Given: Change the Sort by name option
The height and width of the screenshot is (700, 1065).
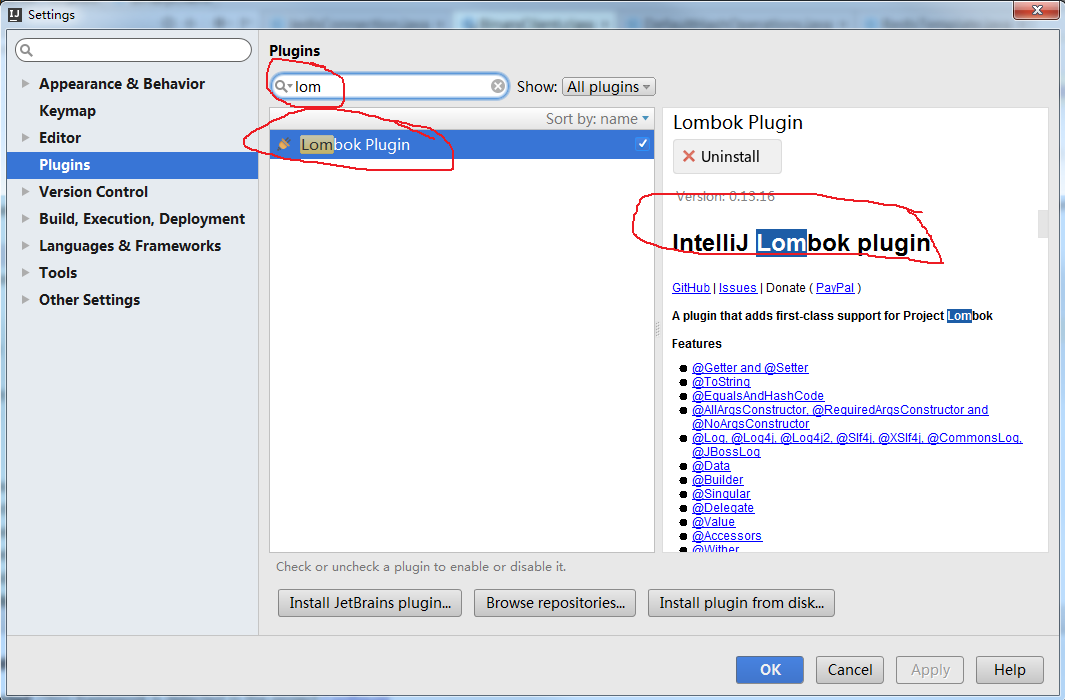Looking at the screenshot, I should [597, 119].
